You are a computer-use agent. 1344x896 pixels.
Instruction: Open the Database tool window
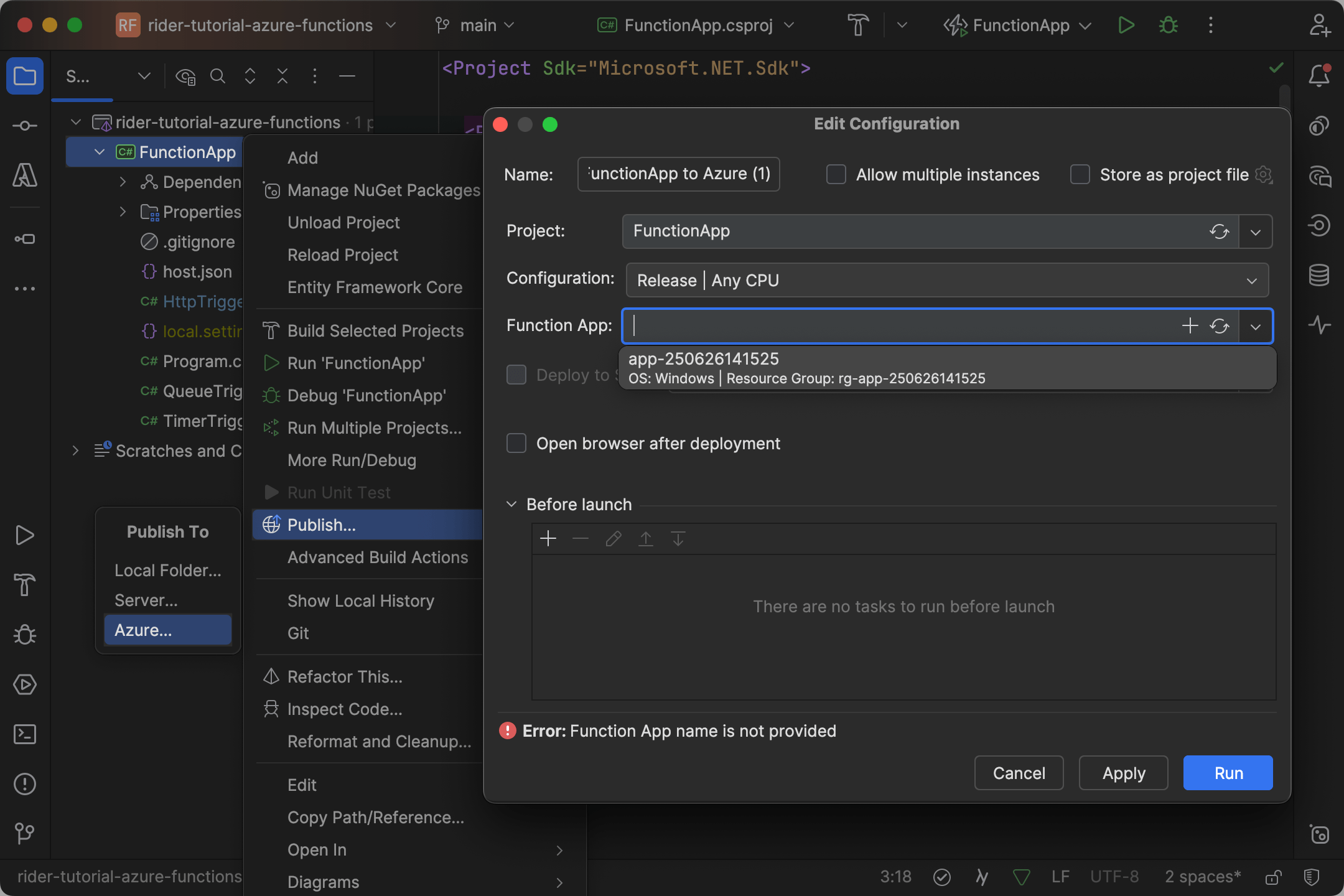(1320, 274)
